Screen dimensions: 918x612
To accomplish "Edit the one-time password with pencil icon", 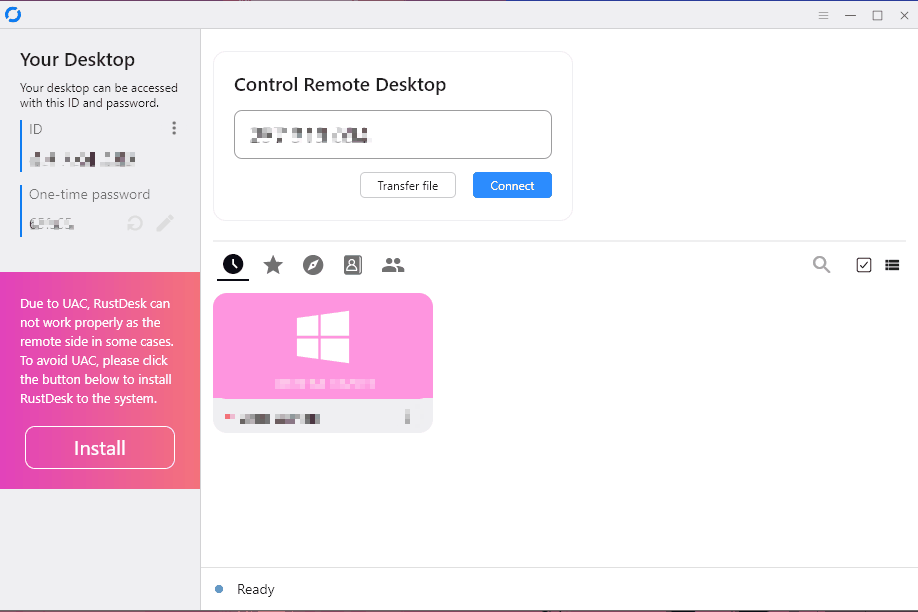I will click(x=165, y=223).
